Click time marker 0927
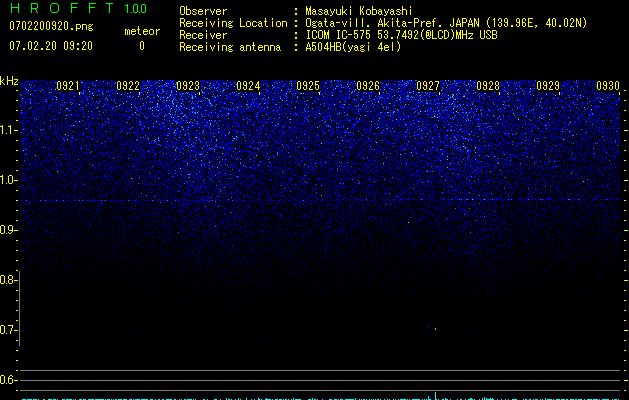The image size is (629, 400). (x=428, y=86)
